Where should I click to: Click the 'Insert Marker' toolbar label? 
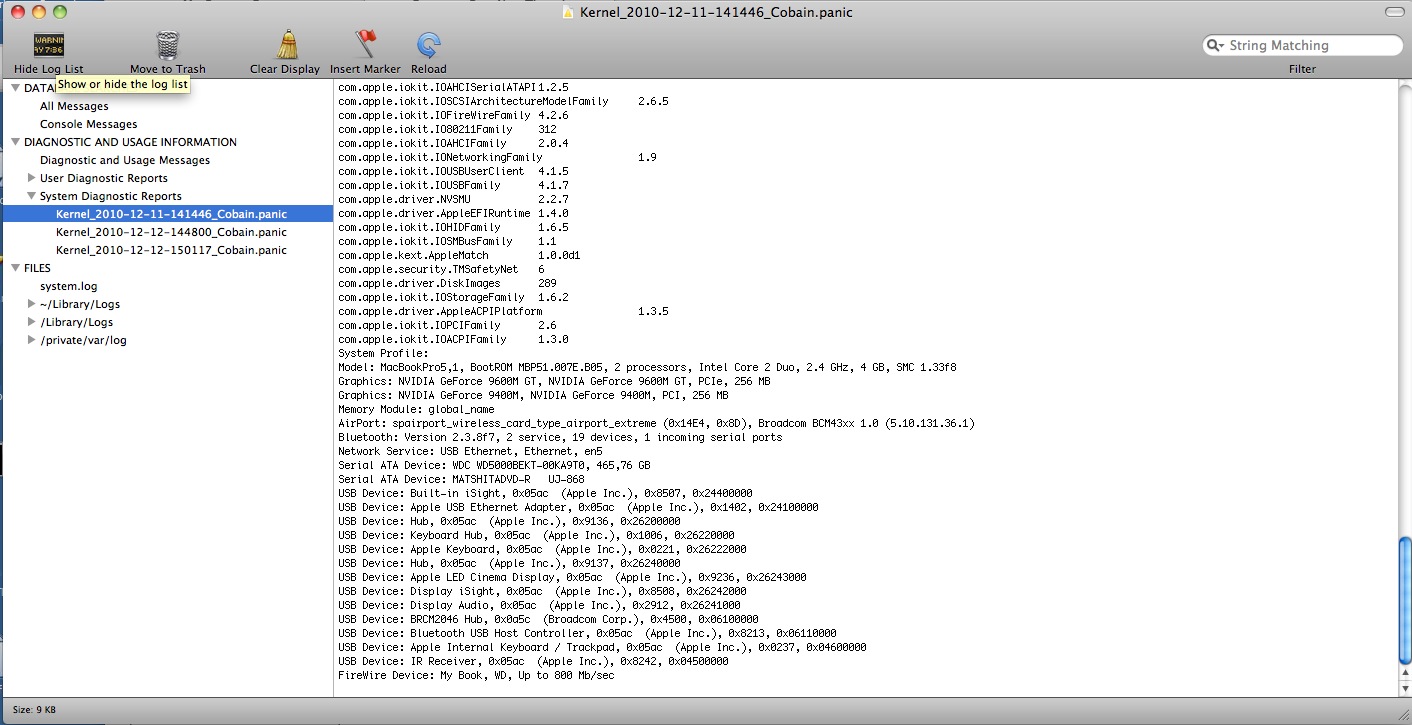[x=365, y=69]
